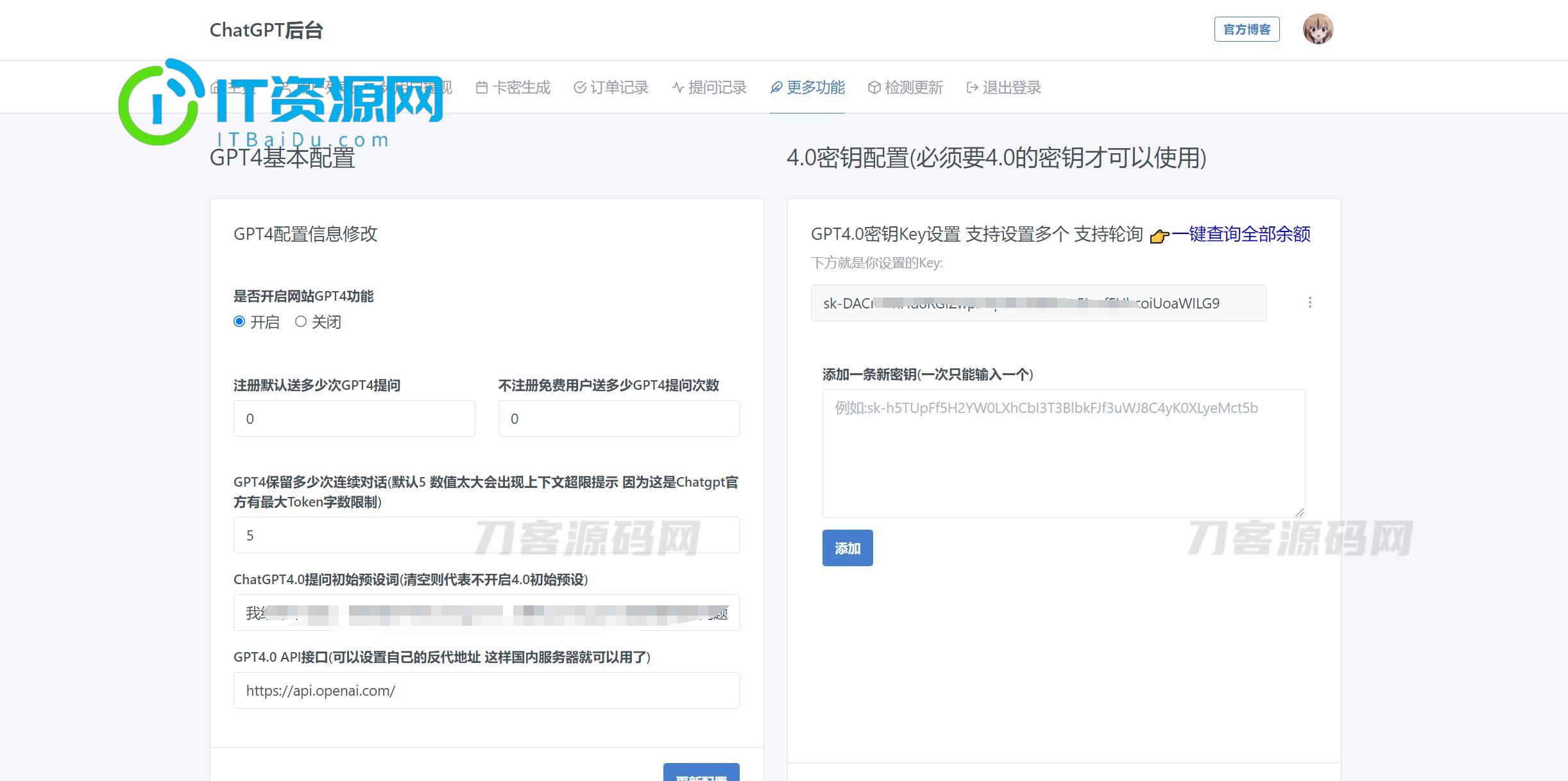Click 退出登录 to log out

click(x=1003, y=87)
